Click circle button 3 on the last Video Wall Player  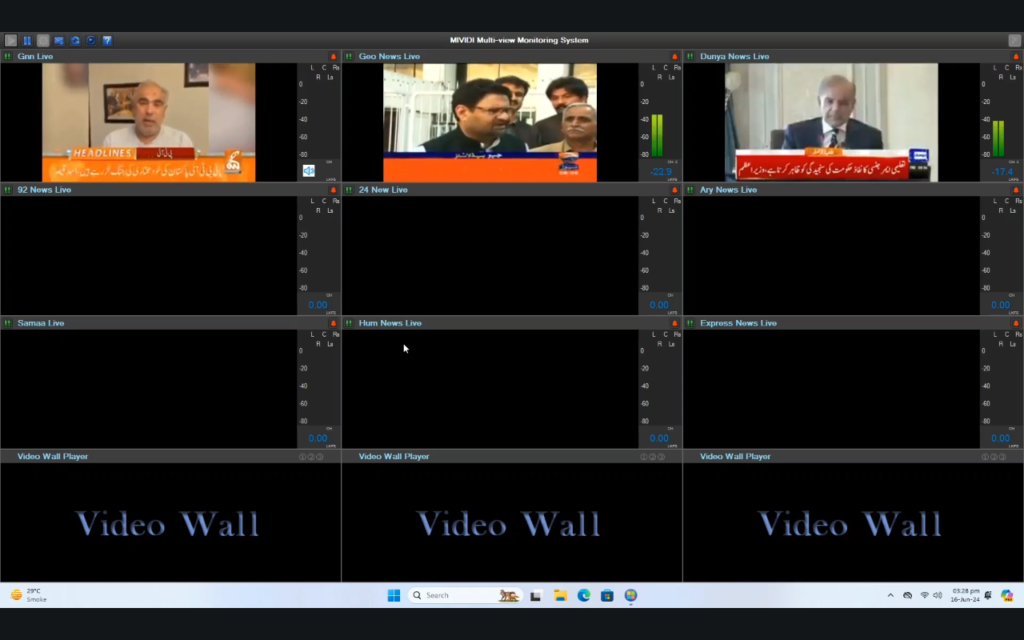tap(1001, 456)
